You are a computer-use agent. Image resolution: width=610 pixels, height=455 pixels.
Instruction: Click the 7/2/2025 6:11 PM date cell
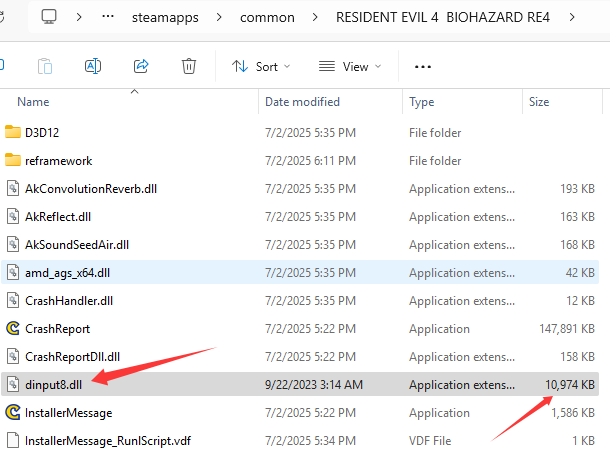310,161
